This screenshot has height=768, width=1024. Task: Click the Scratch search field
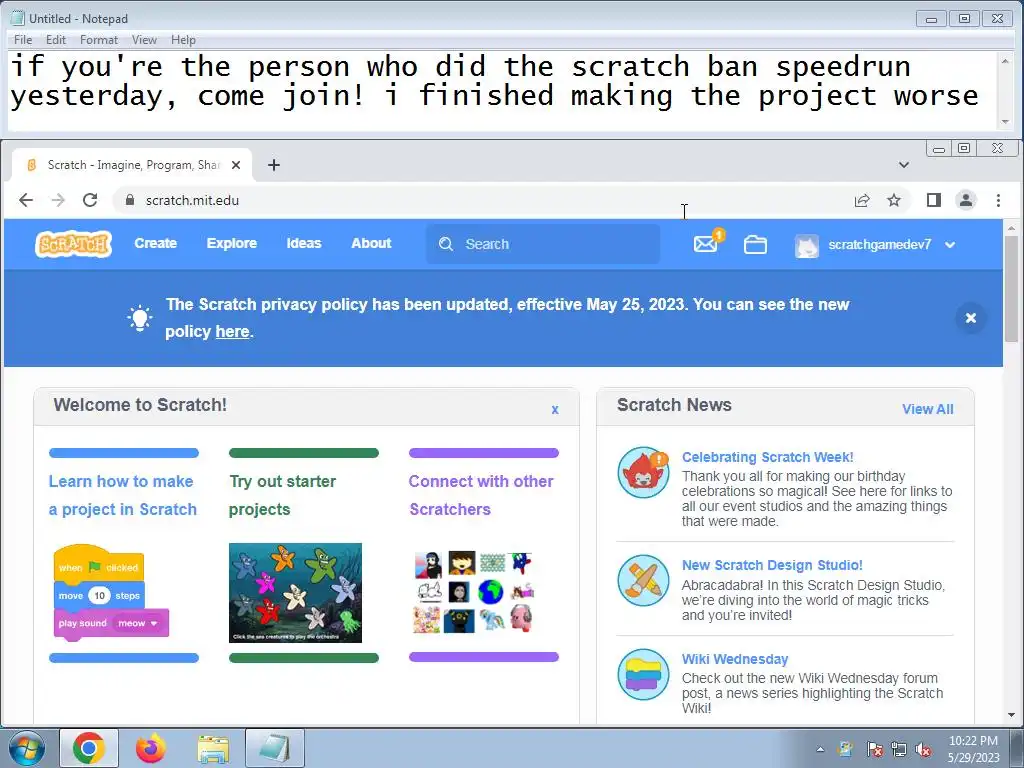coord(543,244)
